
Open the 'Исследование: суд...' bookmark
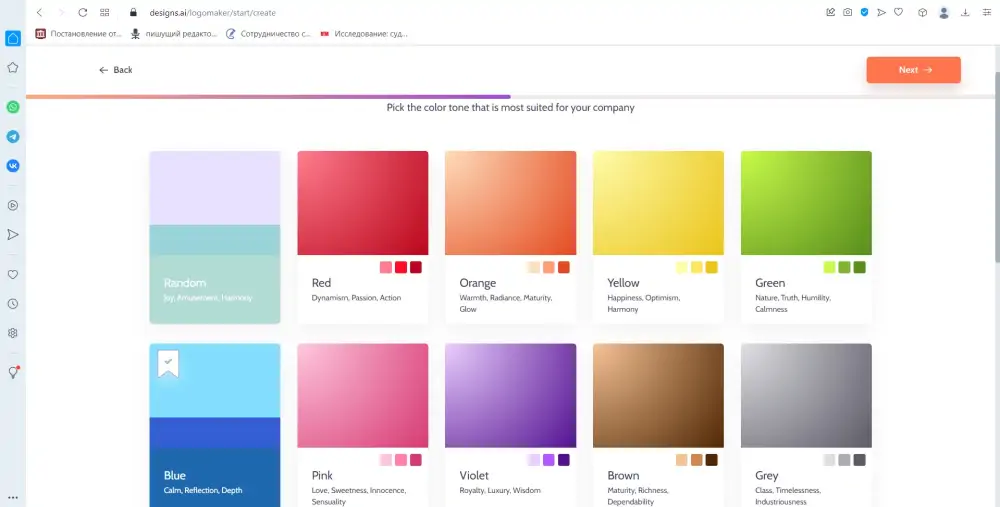tap(364, 33)
